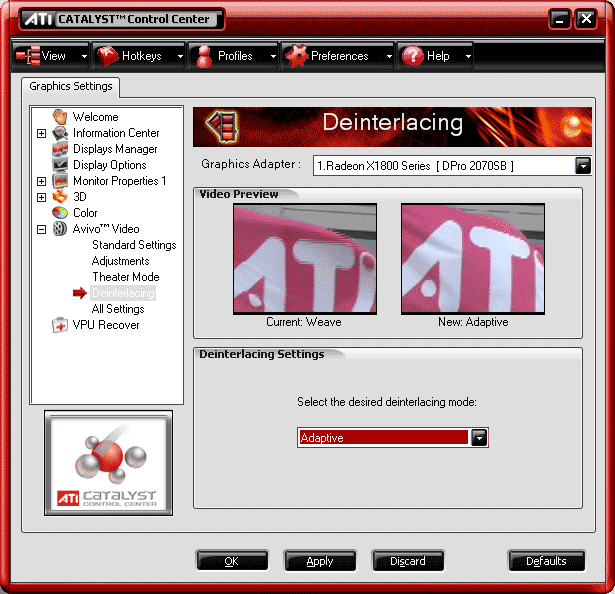Click the OK button
The height and width of the screenshot is (594, 615).
pyautogui.click(x=232, y=561)
